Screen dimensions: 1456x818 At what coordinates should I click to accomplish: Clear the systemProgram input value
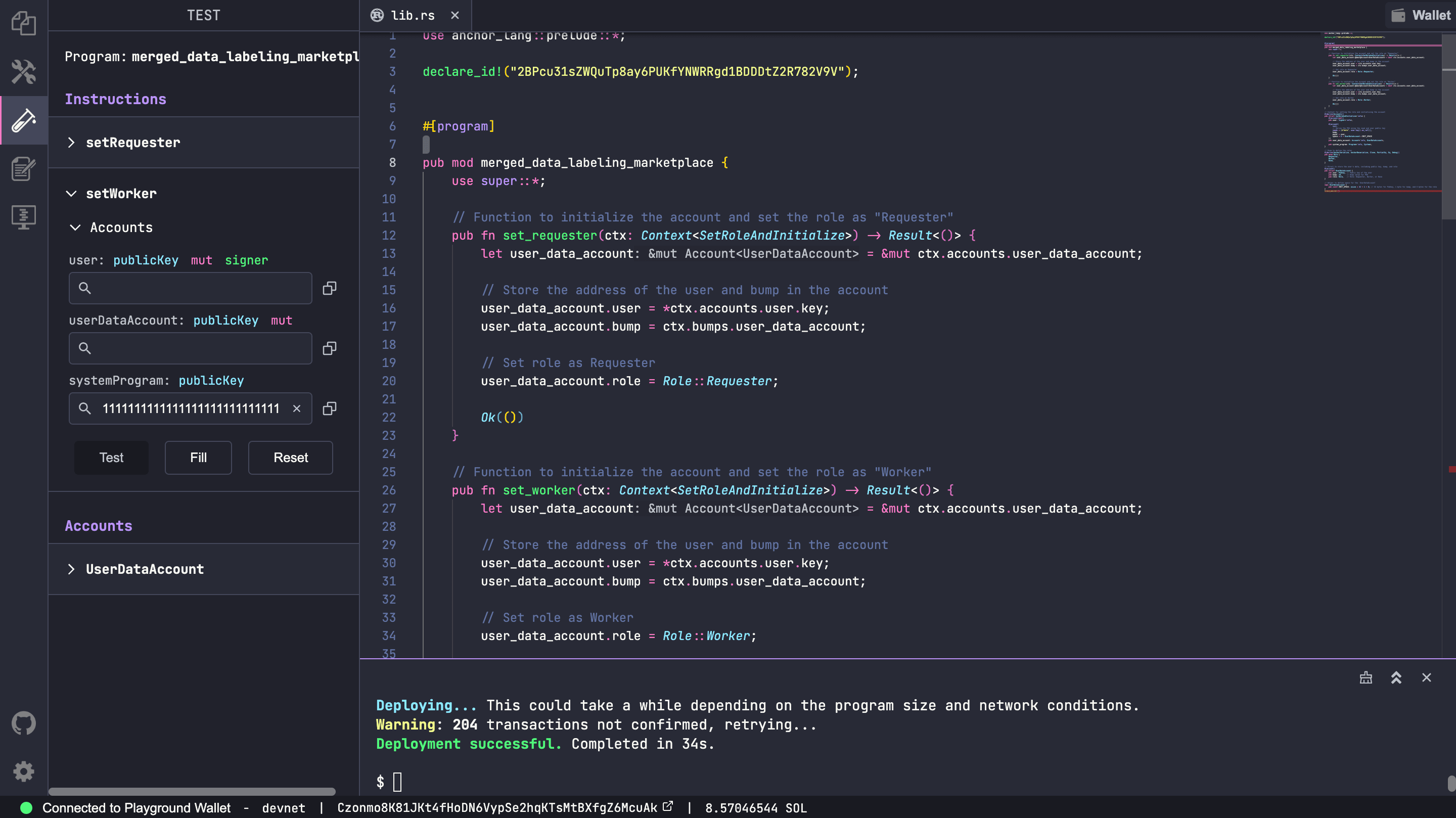click(297, 408)
